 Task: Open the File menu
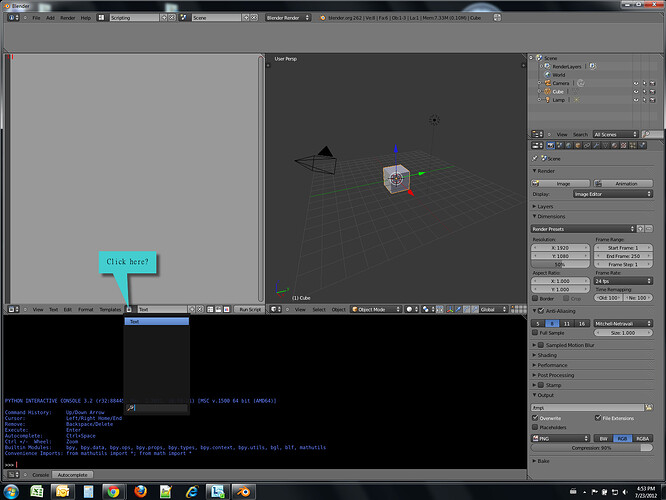(37, 18)
